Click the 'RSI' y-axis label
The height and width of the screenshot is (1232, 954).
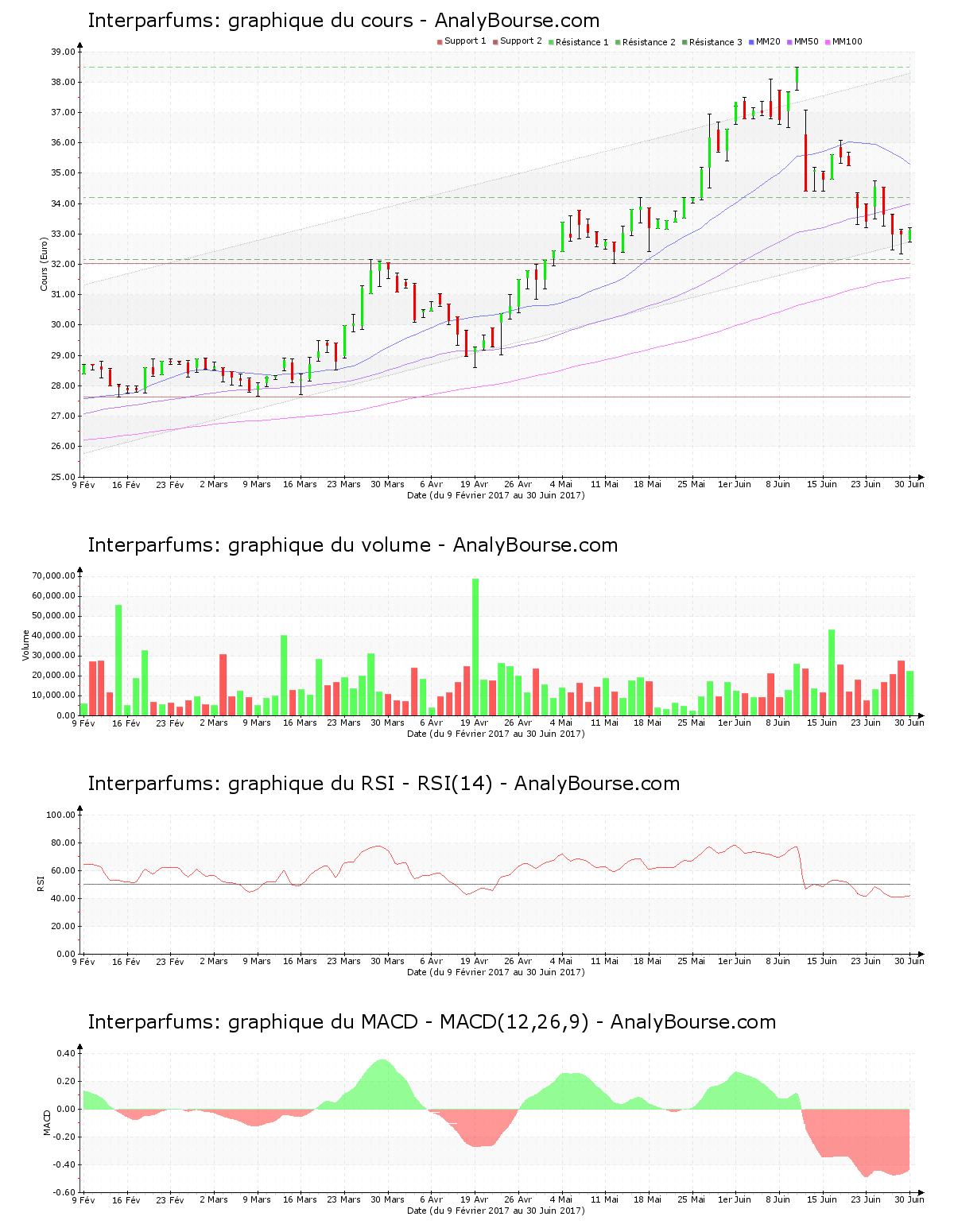[40, 883]
